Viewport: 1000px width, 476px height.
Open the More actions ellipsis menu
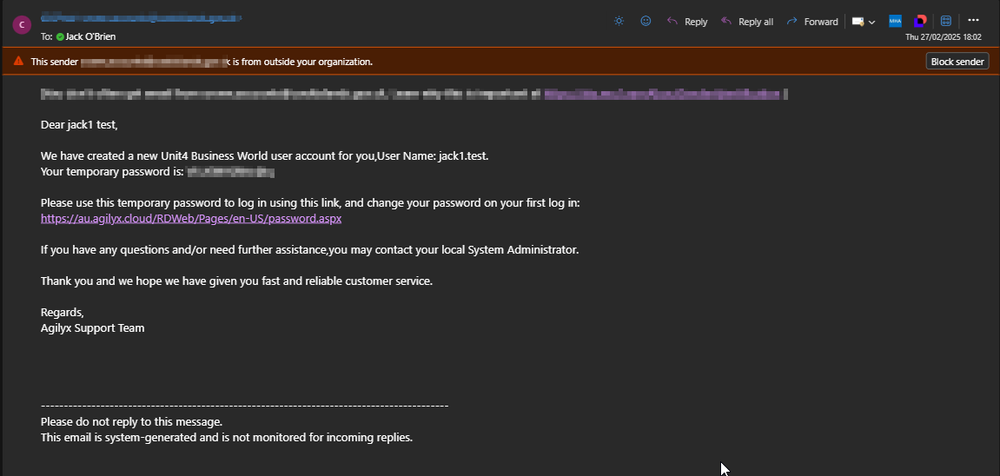coord(973,20)
